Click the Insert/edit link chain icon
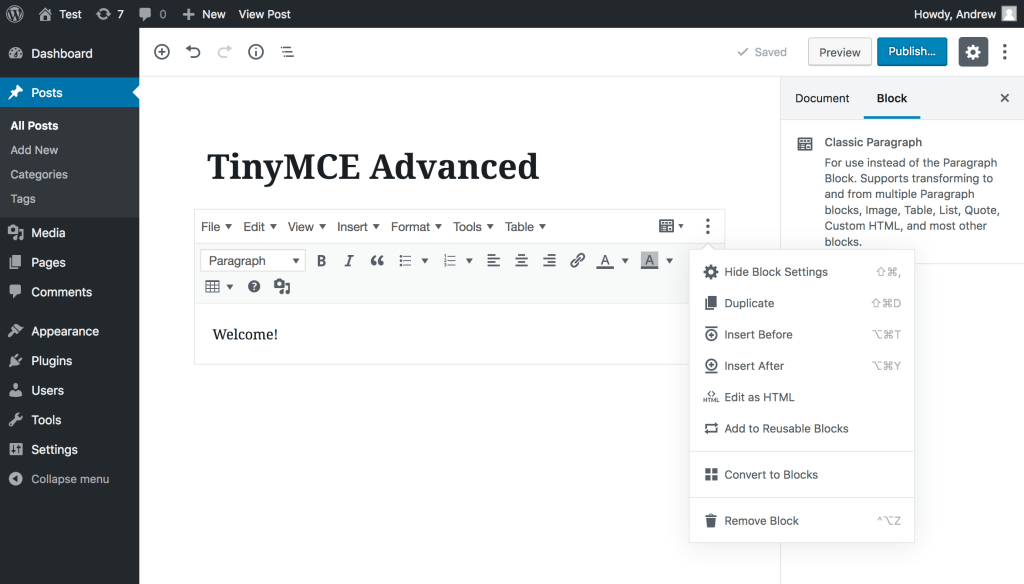The height and width of the screenshot is (584, 1024). [x=577, y=261]
